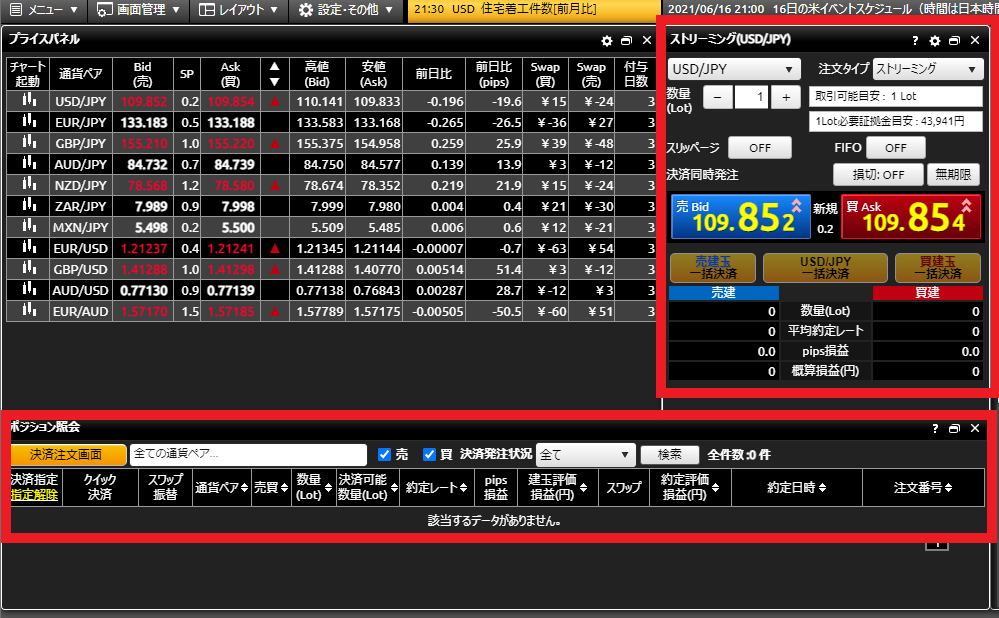This screenshot has height=618, width=999.
Task: Open the USD/JPY currency pair dropdown
Action: point(734,69)
